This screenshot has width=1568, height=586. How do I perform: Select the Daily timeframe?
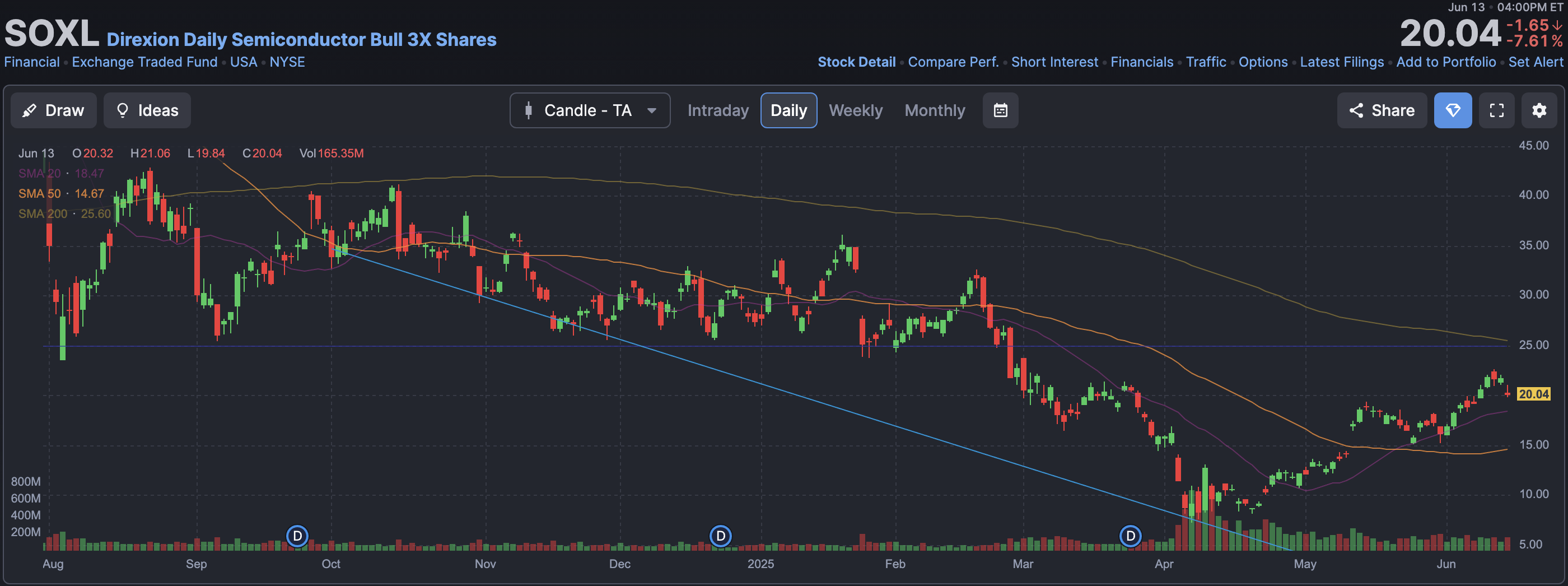pos(788,110)
